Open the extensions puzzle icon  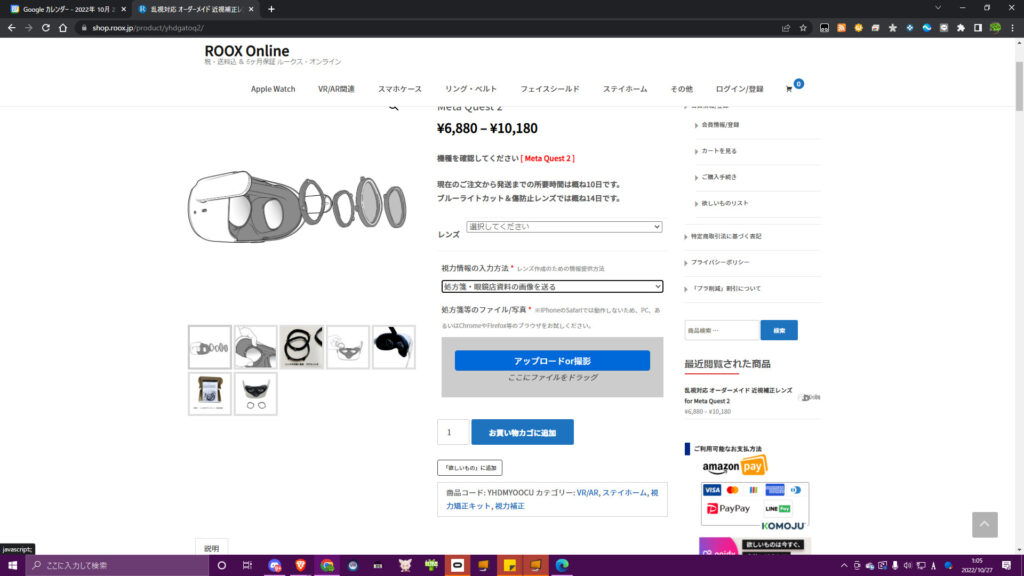961,28
